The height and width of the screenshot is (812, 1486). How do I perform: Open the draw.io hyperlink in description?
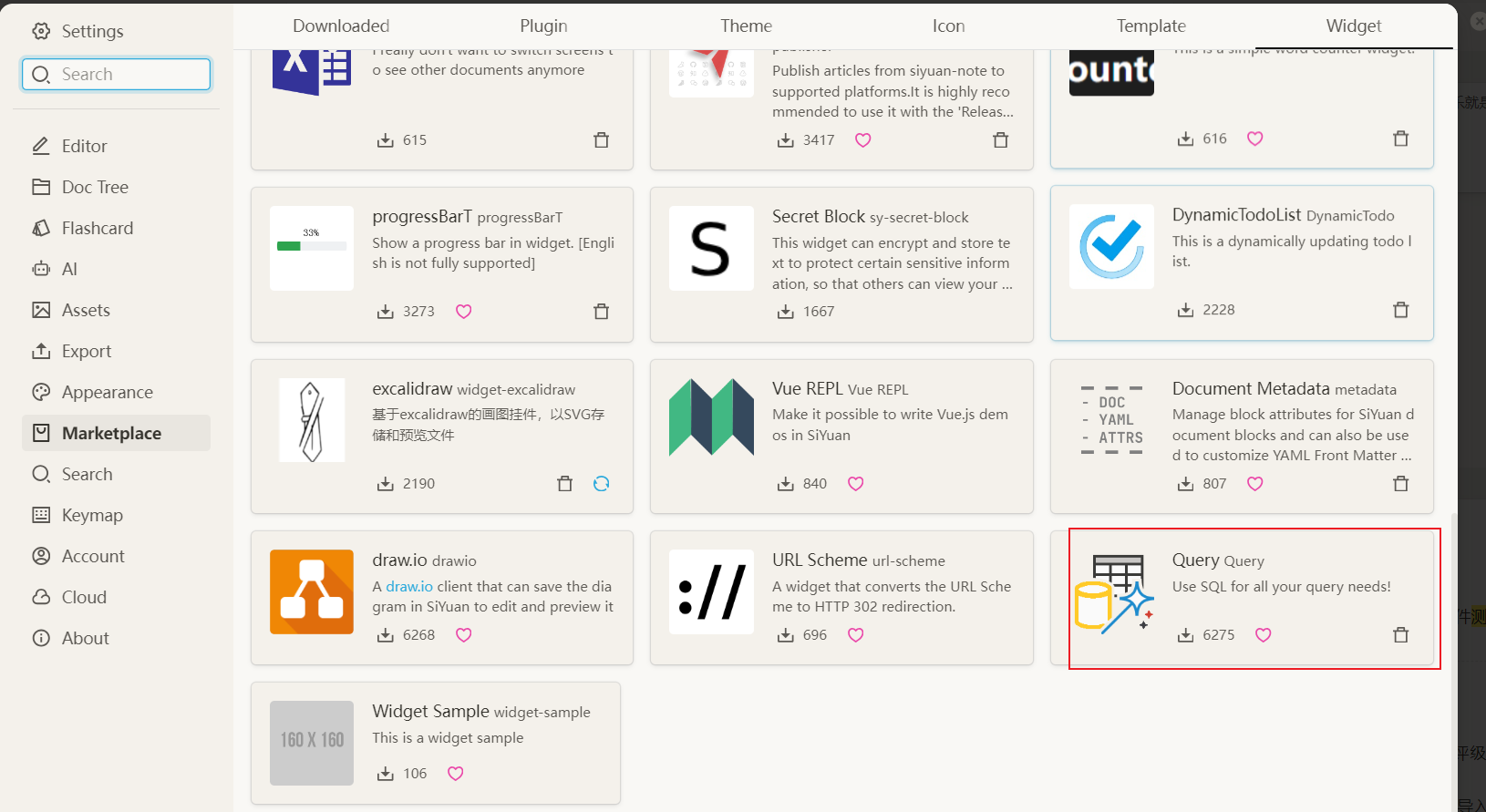click(408, 587)
